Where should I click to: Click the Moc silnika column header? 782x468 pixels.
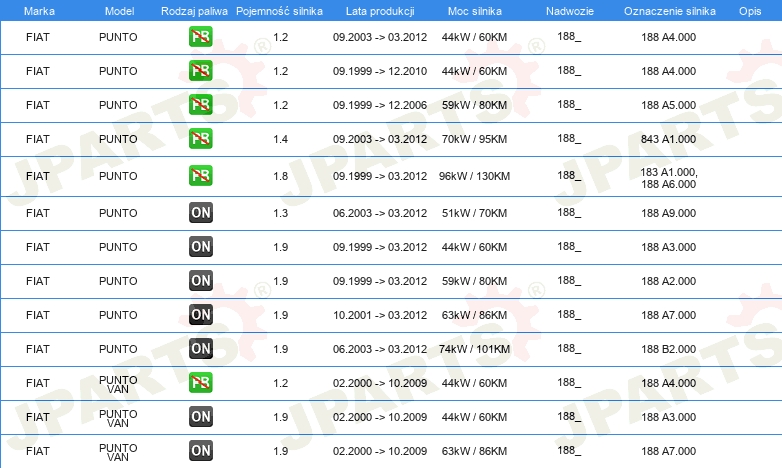(x=475, y=11)
